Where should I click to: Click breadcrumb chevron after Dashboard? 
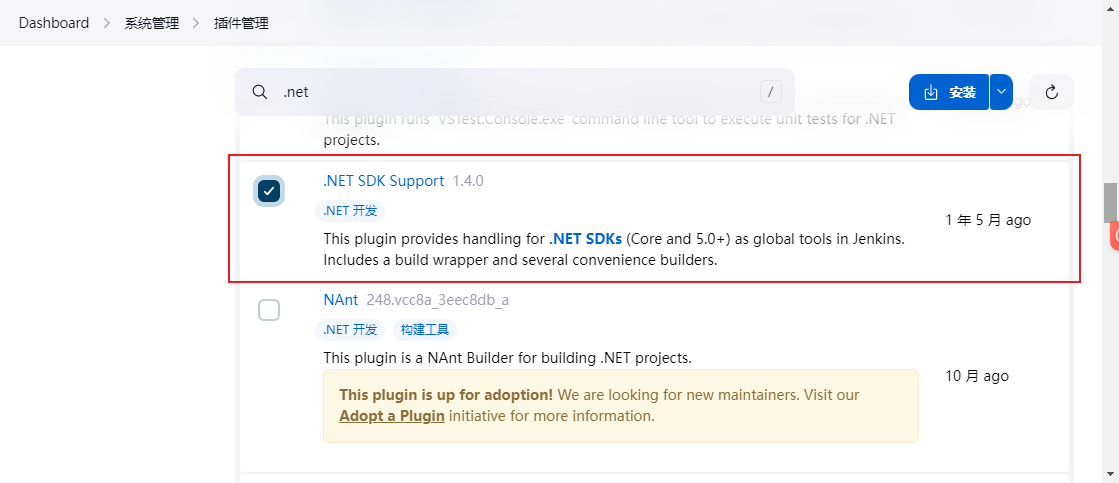click(x=107, y=23)
